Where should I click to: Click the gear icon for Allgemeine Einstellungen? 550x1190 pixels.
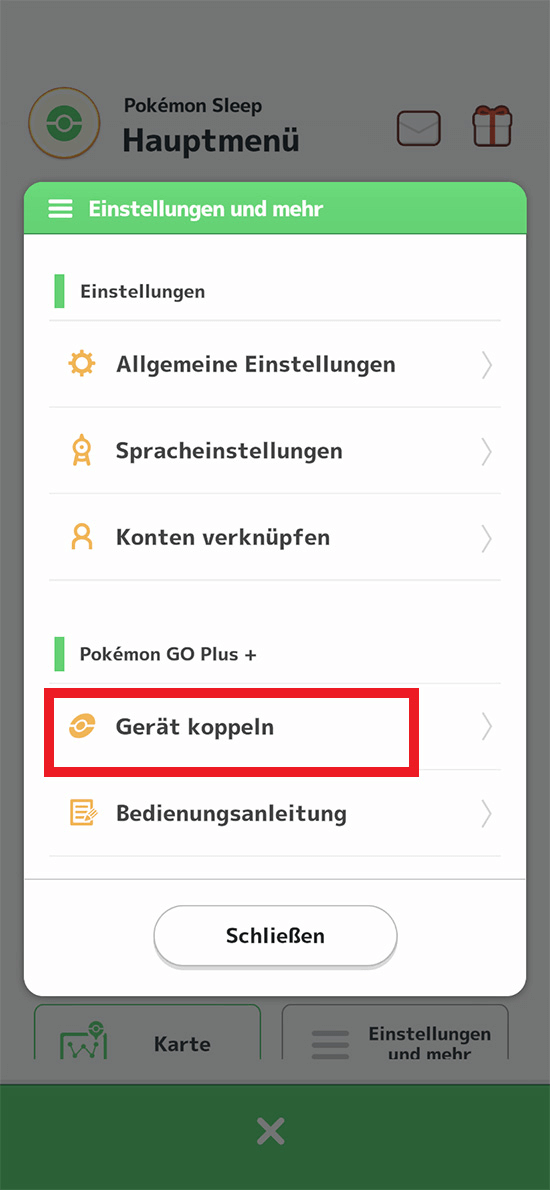[x=81, y=364]
